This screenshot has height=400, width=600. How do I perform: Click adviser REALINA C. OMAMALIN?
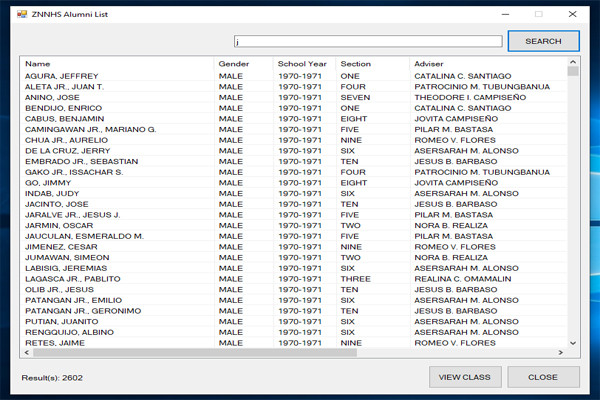click(x=463, y=279)
